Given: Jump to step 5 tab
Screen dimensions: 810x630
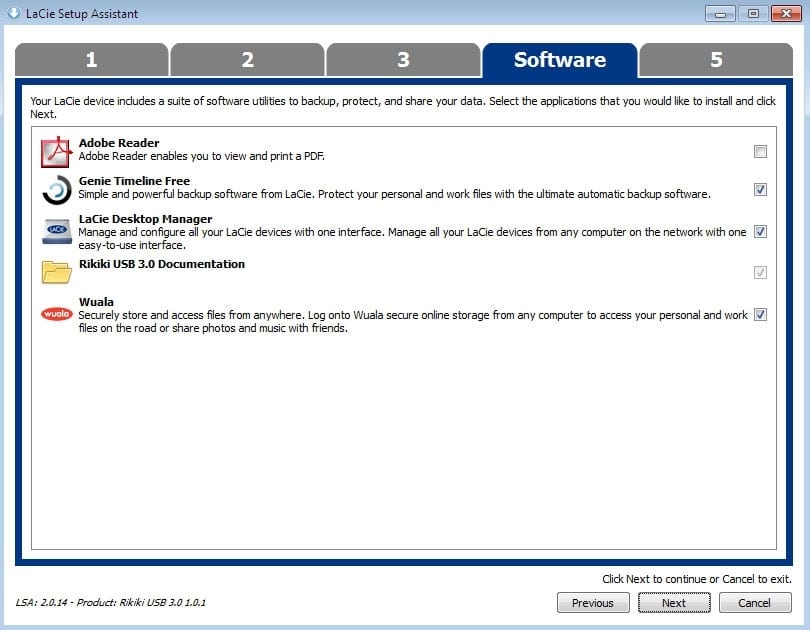Looking at the screenshot, I should click(716, 60).
